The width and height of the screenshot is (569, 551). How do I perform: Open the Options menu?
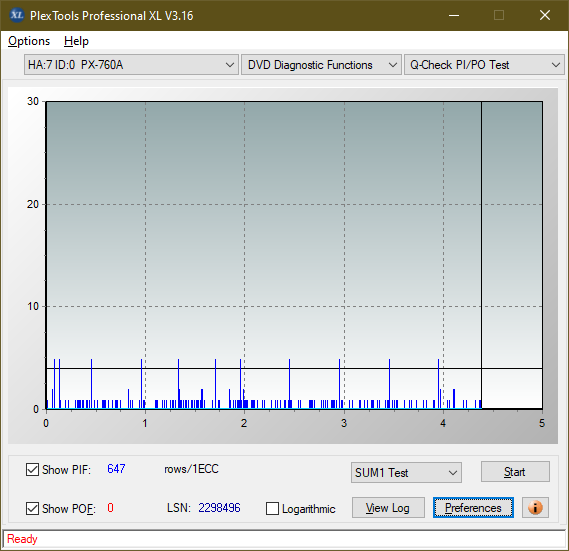29,41
